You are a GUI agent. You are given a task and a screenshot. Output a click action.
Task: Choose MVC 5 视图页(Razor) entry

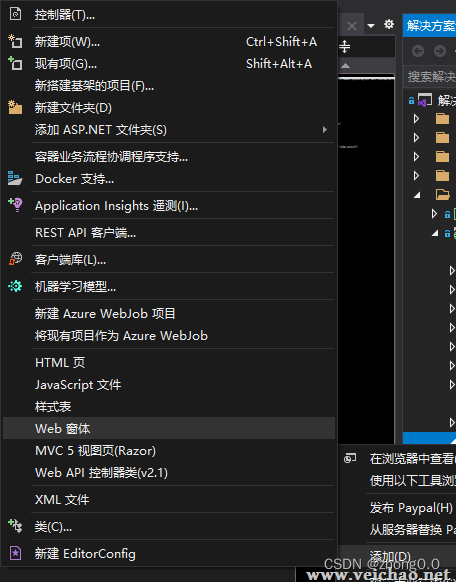[169, 451]
